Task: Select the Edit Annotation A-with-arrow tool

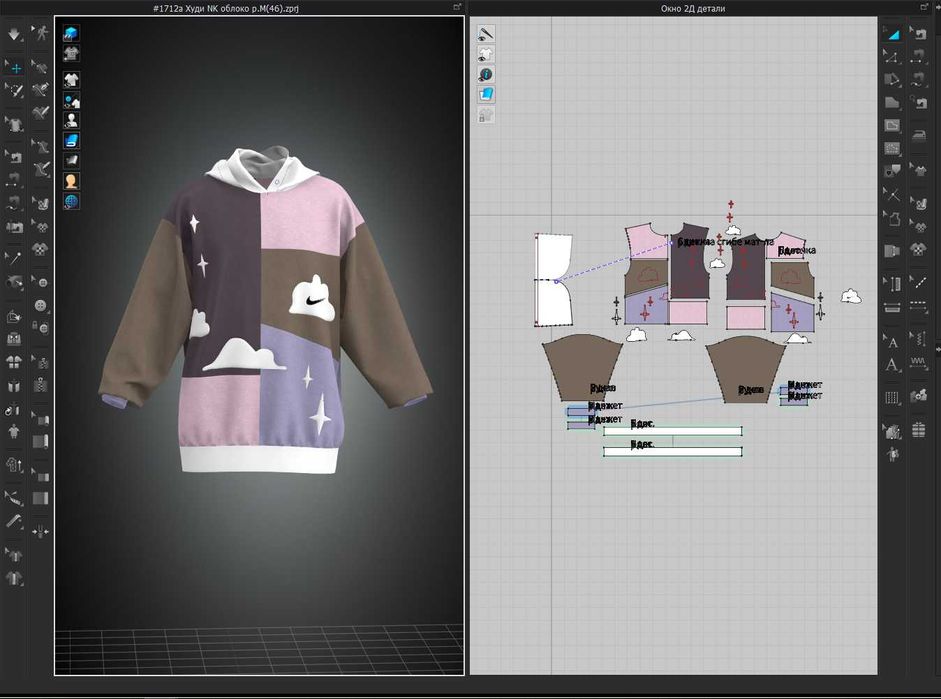Action: pyautogui.click(x=892, y=341)
